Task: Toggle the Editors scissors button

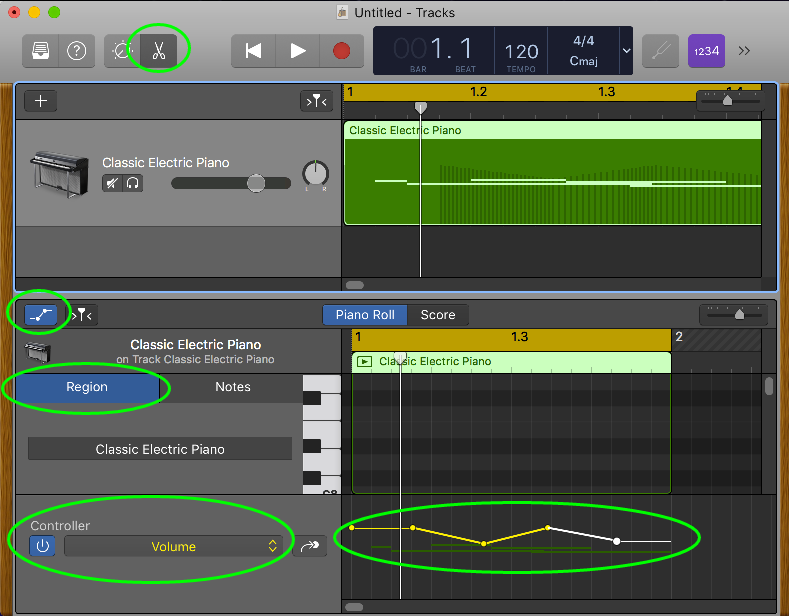Action: (158, 51)
